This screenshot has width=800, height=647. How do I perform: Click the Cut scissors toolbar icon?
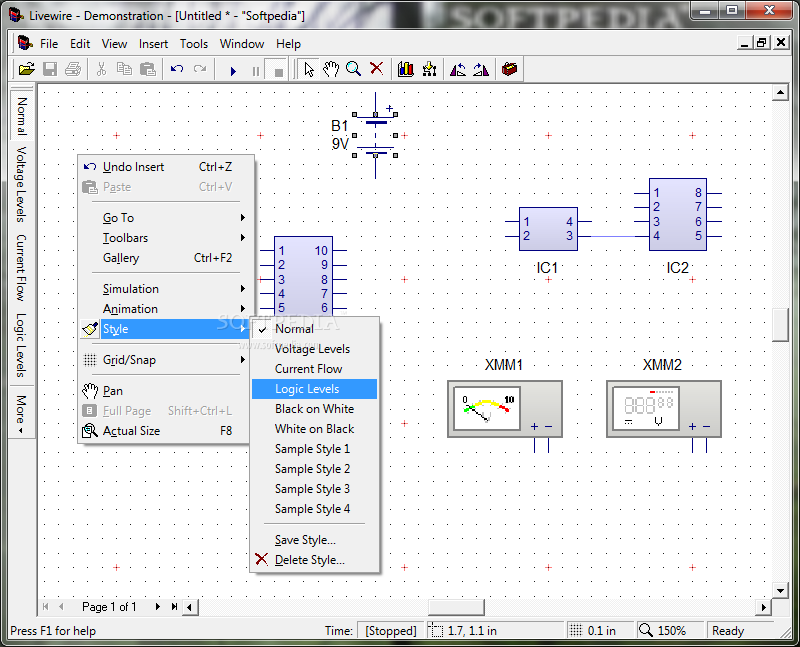point(101,69)
